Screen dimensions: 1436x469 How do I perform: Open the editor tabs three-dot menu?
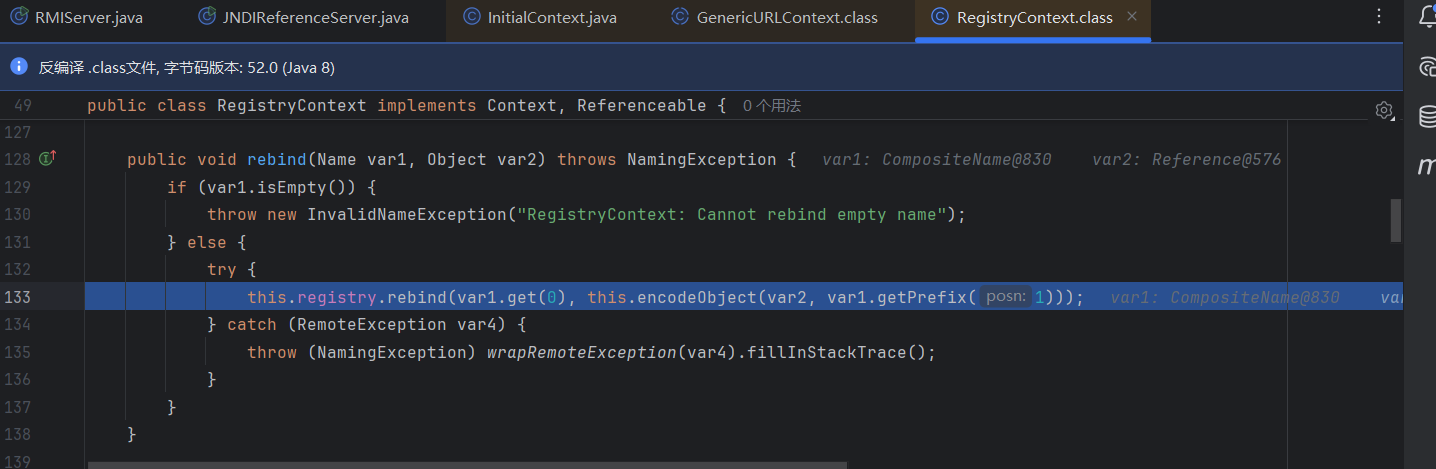click(x=1379, y=17)
